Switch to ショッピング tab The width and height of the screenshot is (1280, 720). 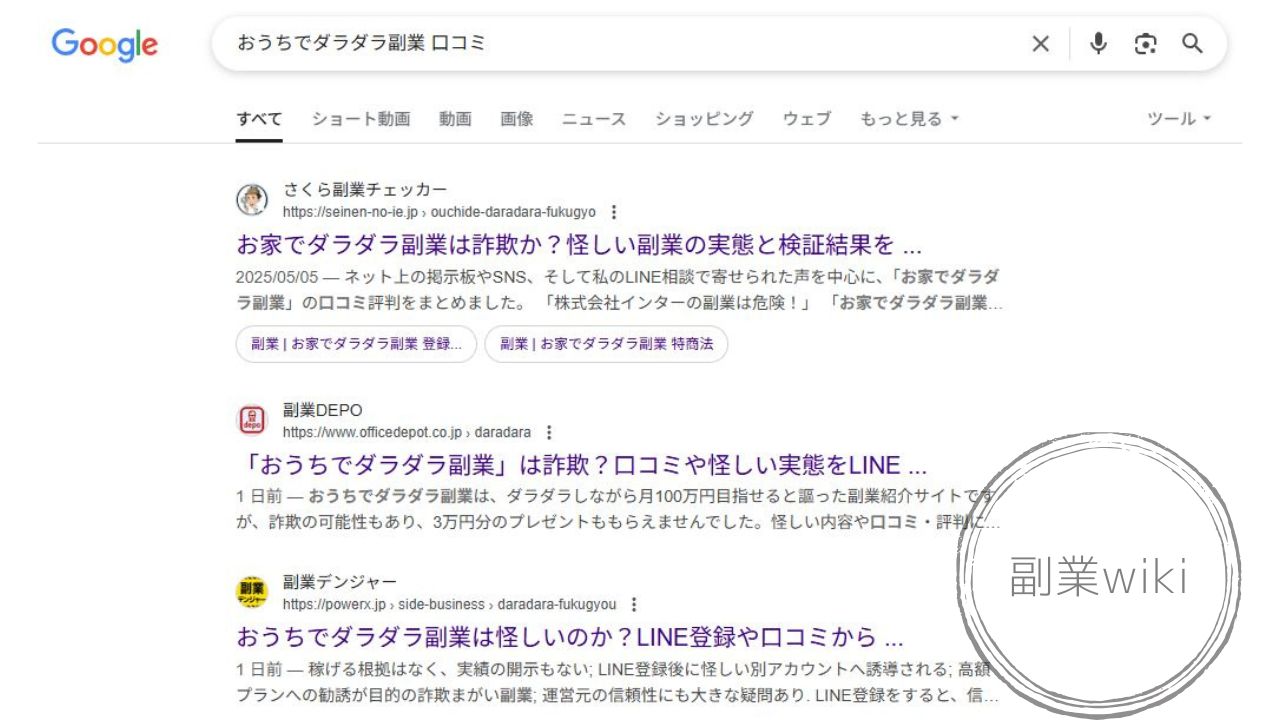pos(704,119)
